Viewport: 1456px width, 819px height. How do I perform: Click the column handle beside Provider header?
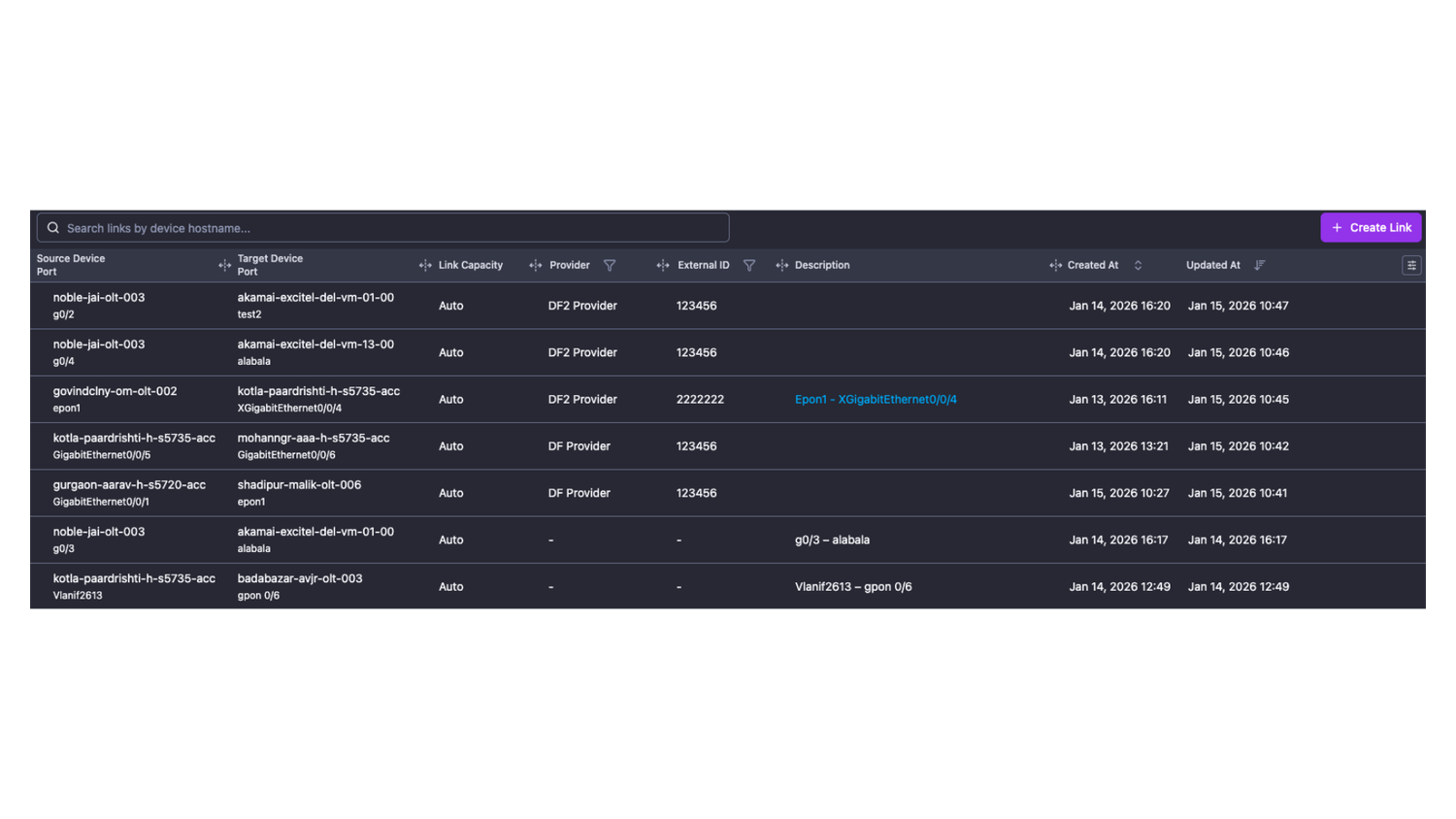click(x=536, y=265)
